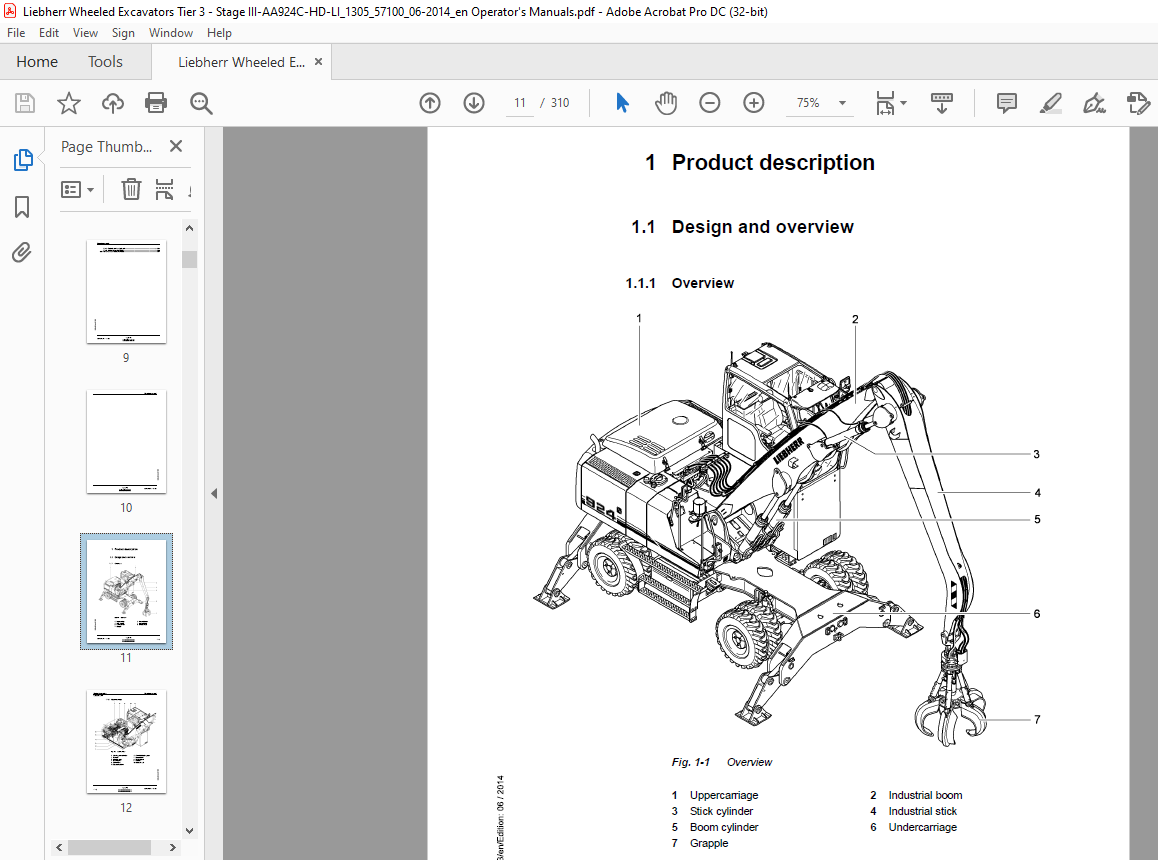
Task: Open thumbnail options dropdown menu
Action: pyautogui.click(x=78, y=190)
